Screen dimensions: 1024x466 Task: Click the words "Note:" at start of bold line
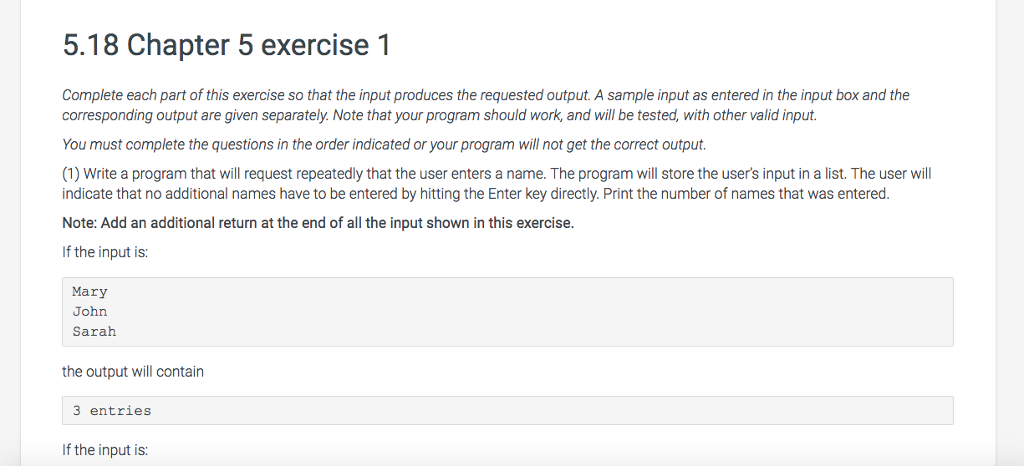click(80, 223)
